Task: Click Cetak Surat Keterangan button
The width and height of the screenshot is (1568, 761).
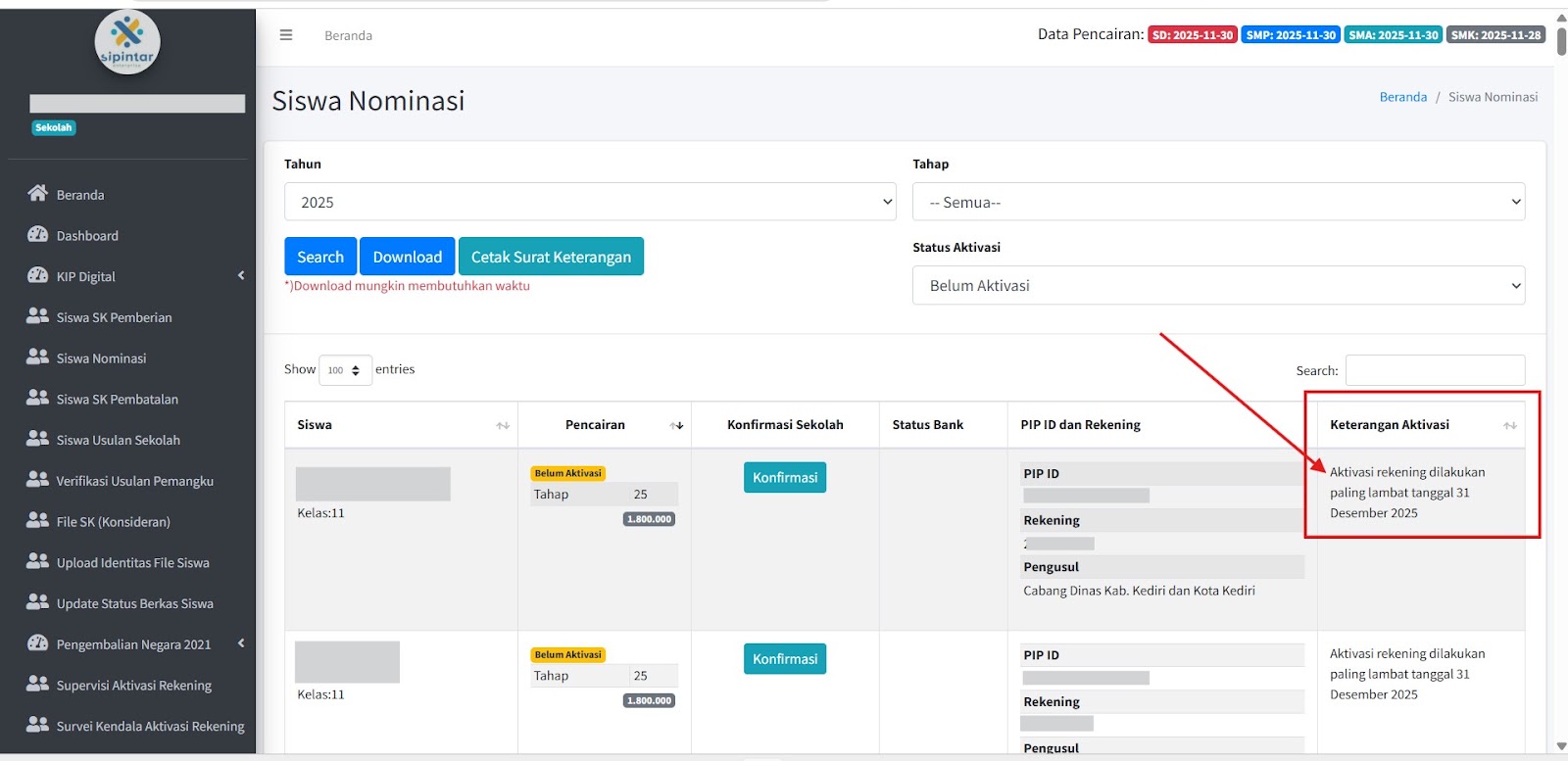Action: pos(551,257)
